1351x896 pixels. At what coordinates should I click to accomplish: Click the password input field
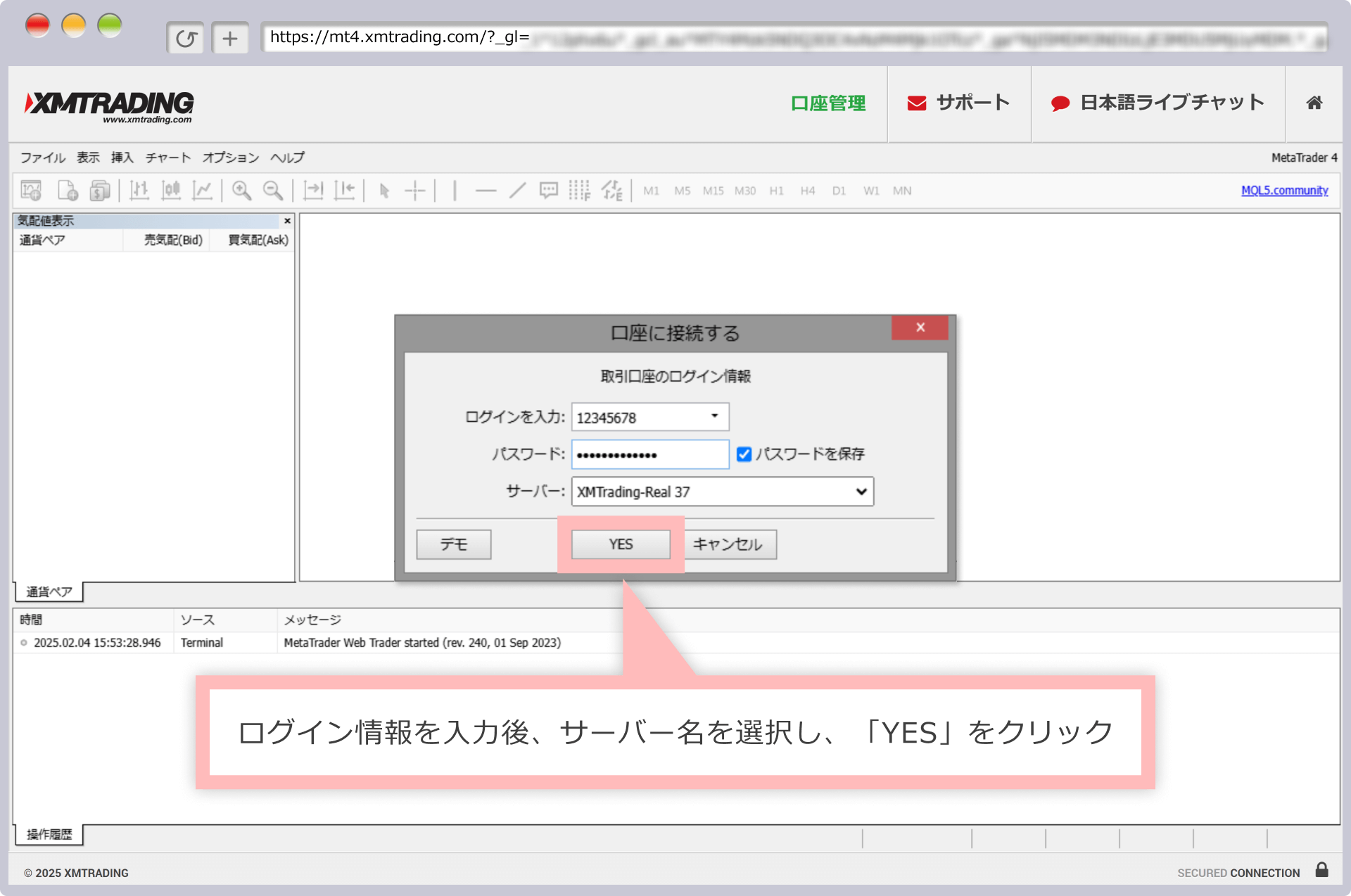coord(649,454)
